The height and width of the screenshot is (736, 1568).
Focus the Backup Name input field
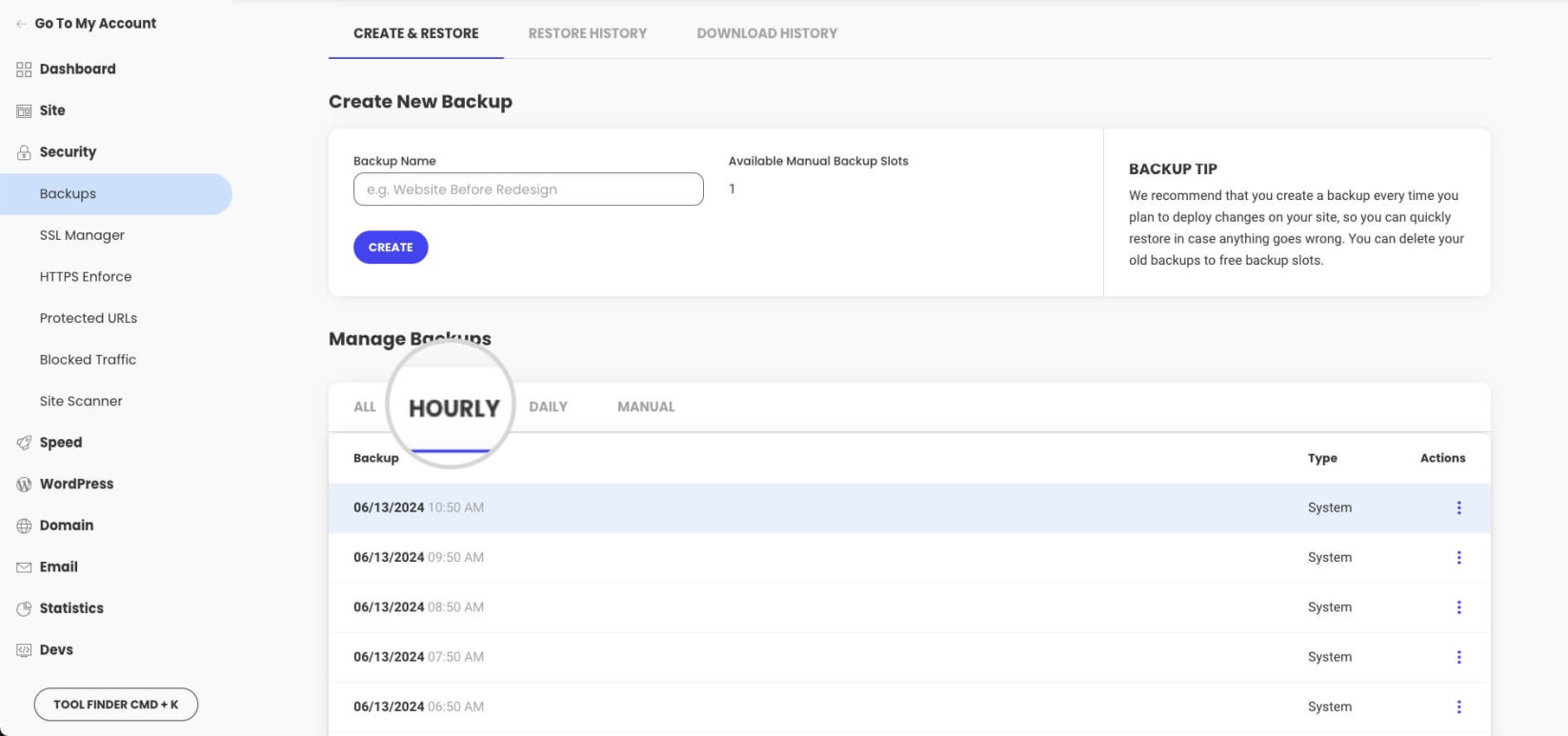point(529,189)
